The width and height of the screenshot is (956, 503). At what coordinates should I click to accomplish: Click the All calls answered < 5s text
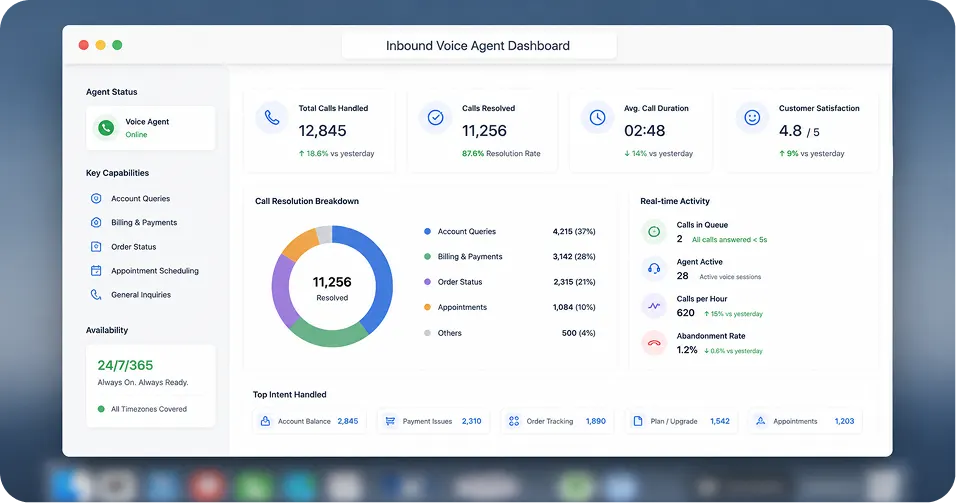point(729,240)
